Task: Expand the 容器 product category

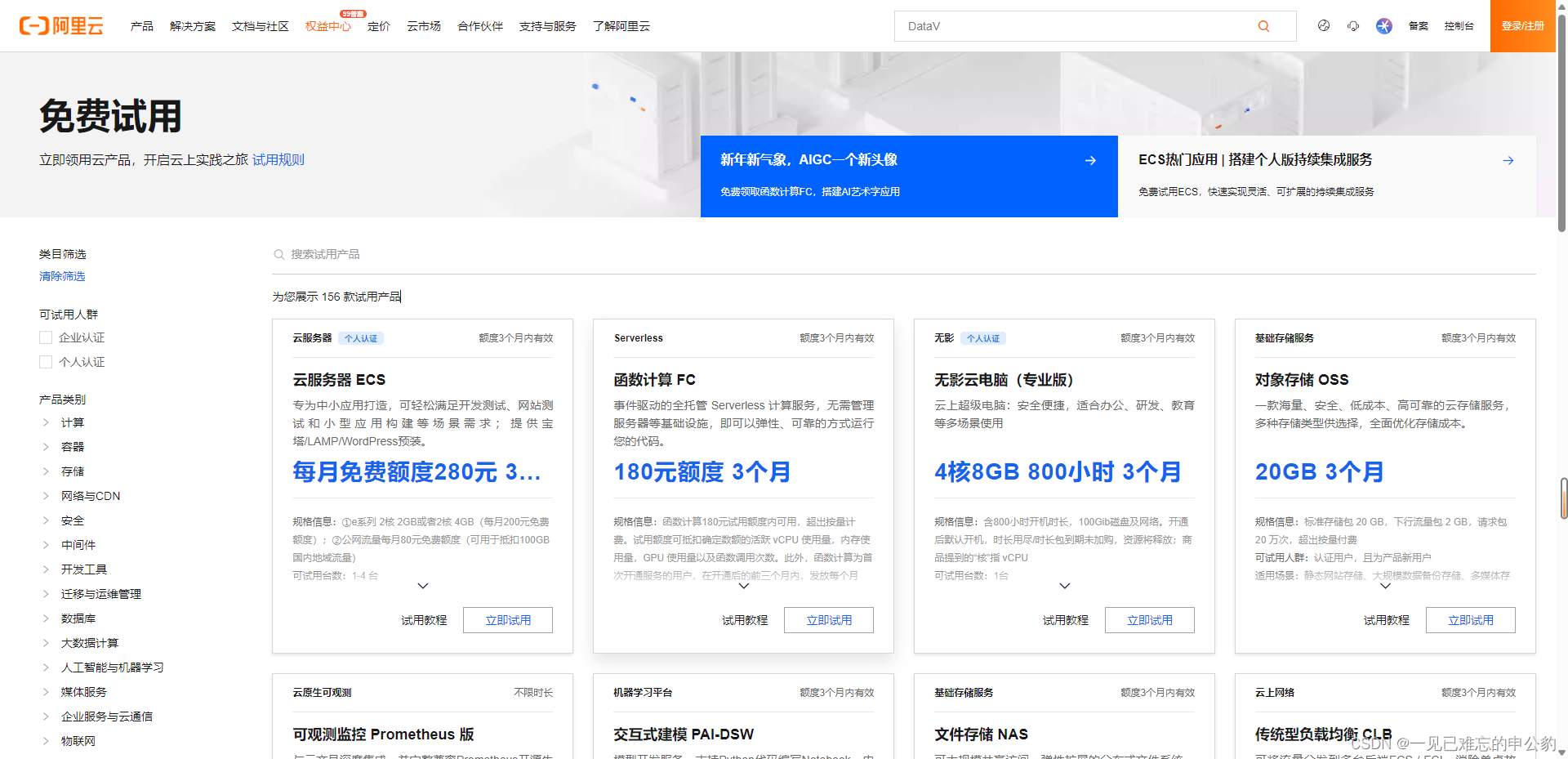Action: 46,447
